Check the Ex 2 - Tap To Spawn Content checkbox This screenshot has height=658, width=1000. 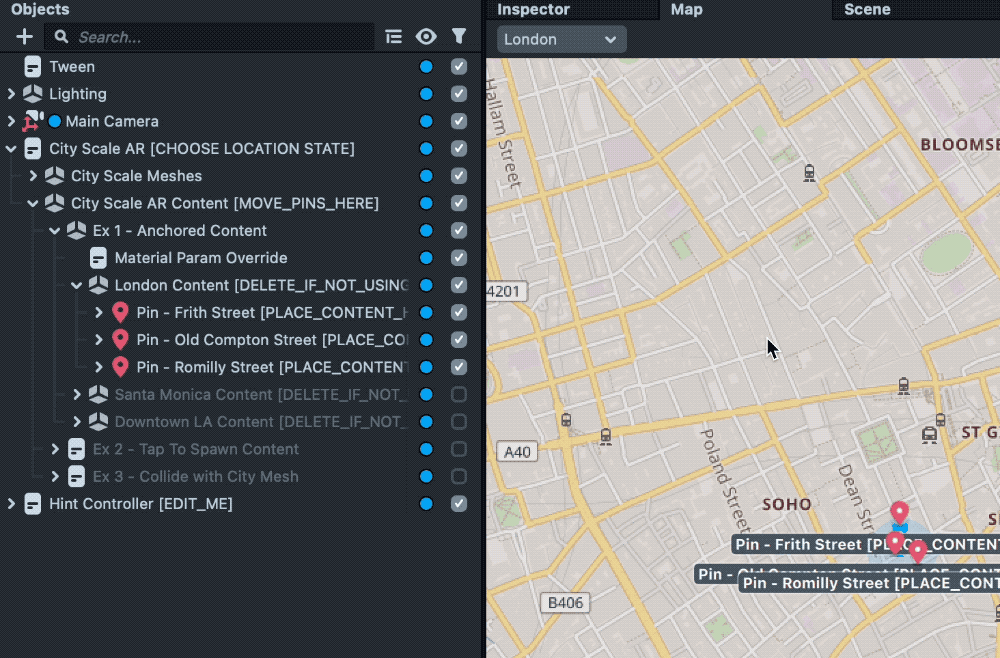[459, 449]
